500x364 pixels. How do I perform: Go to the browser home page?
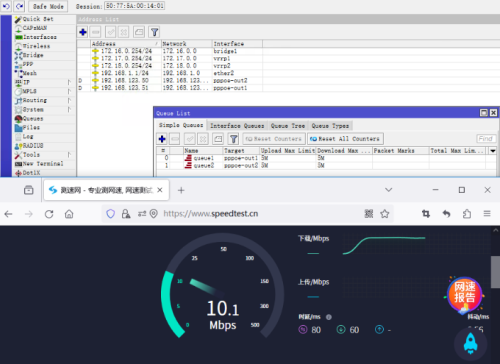pyautogui.click(x=69, y=214)
